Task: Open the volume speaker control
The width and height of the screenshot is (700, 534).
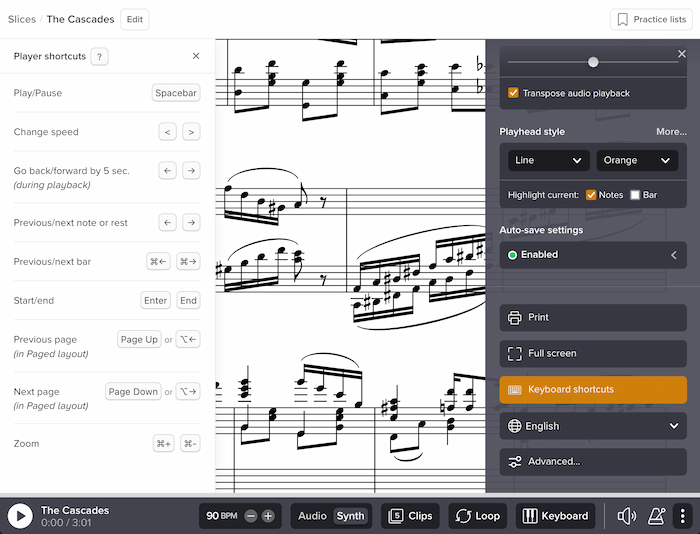Action: click(x=627, y=516)
